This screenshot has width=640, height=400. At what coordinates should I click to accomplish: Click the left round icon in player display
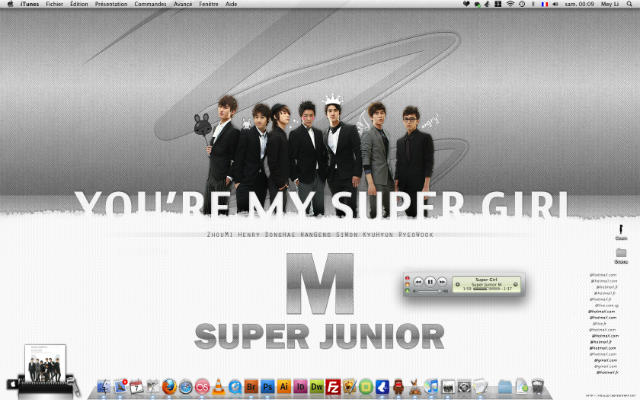[x=458, y=284]
